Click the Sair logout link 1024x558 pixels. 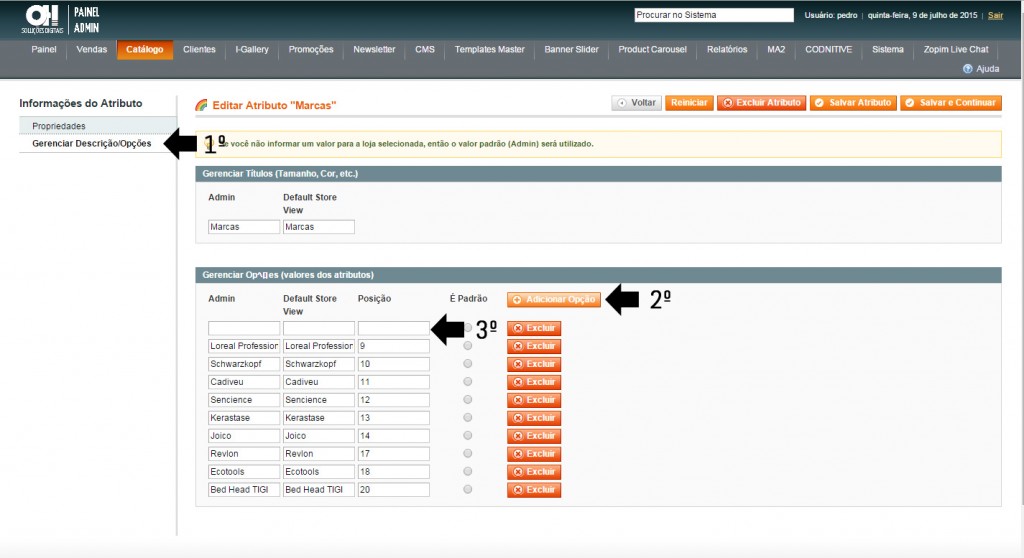[x=995, y=15]
